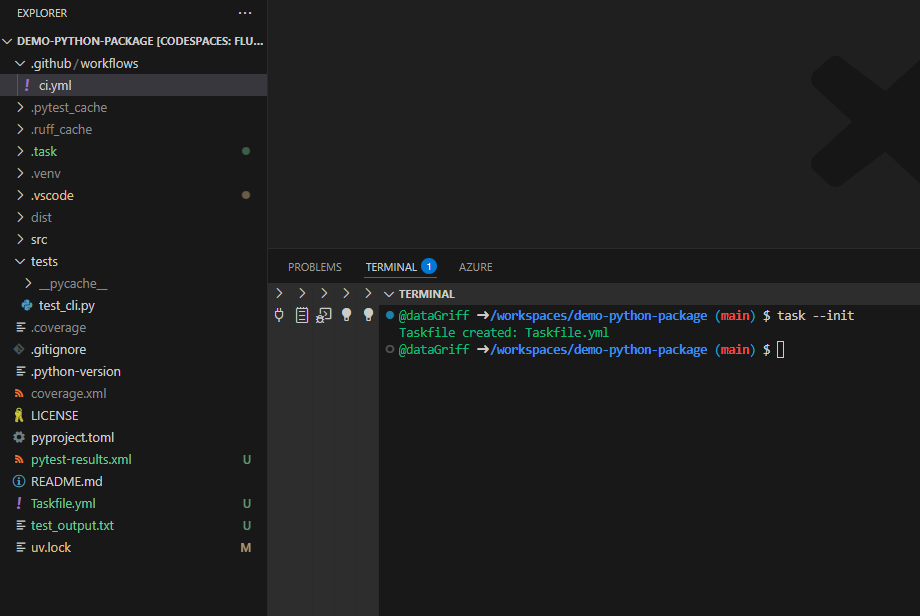The height and width of the screenshot is (616, 920).
Task: Open the AZURE panel tab
Action: (475, 267)
